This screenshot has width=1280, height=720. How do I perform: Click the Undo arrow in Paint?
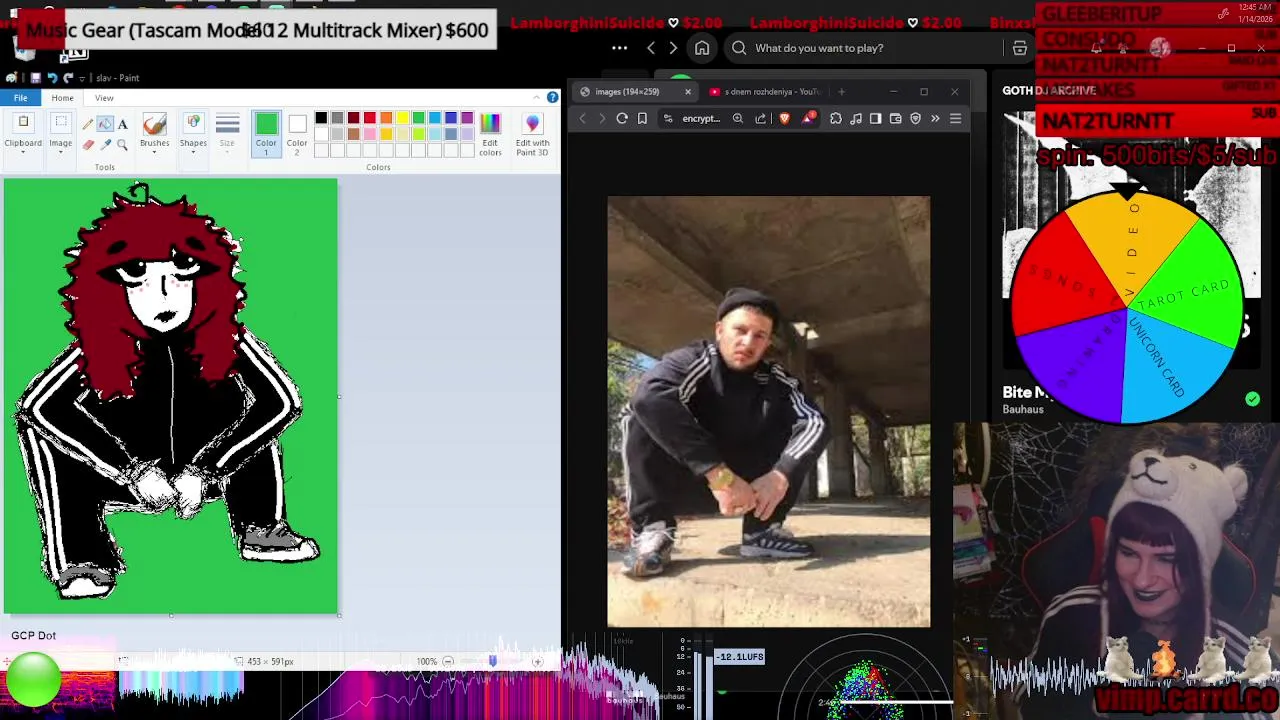click(52, 78)
